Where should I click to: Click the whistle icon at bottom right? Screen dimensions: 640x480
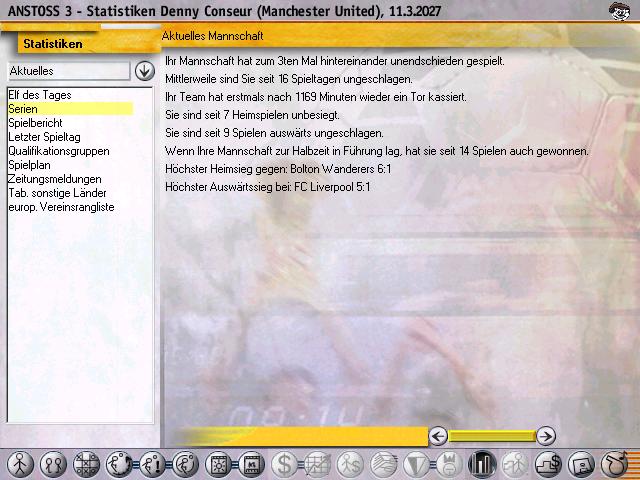(613, 464)
